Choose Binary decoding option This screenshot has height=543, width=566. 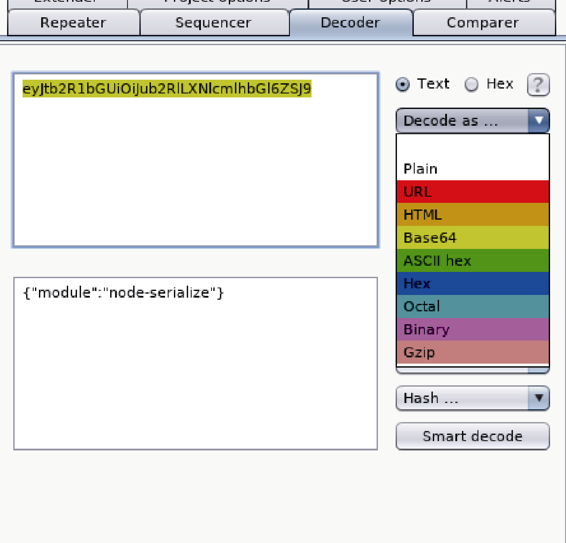pos(473,329)
